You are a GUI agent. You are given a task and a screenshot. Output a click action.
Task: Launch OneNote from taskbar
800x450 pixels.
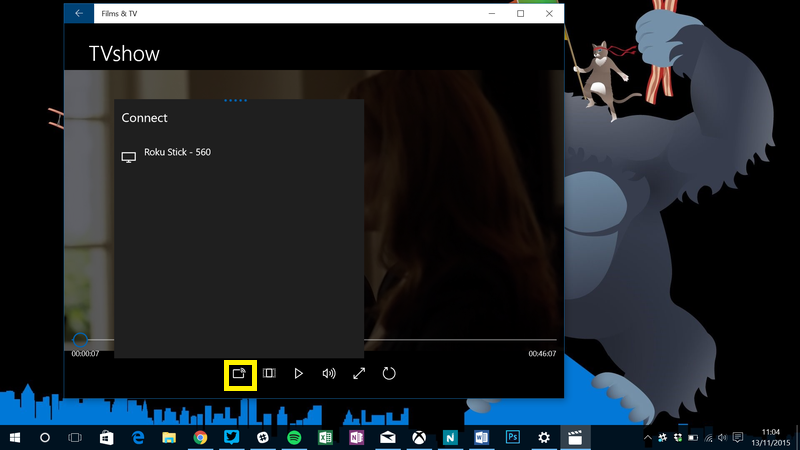[356, 438]
